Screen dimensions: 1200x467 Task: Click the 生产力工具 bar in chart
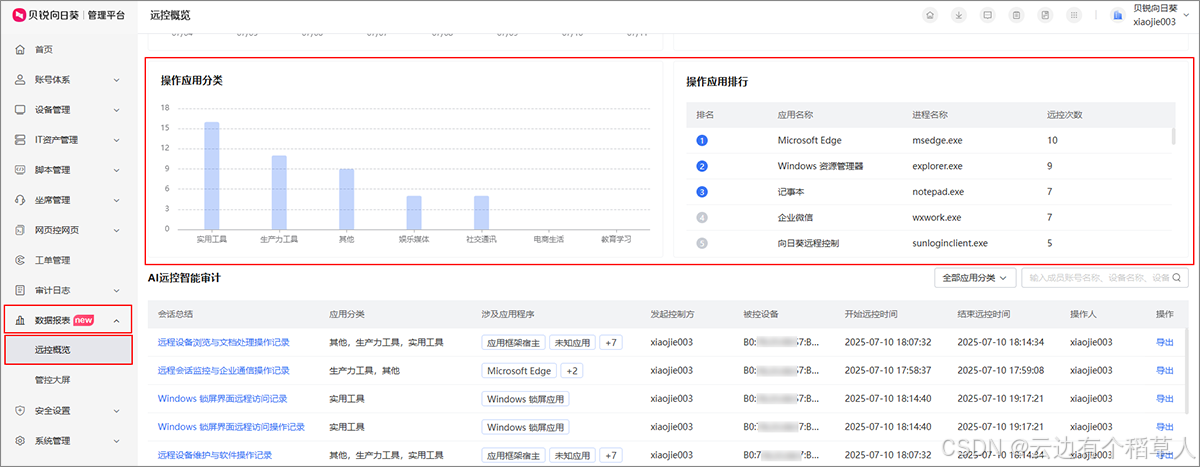click(279, 193)
